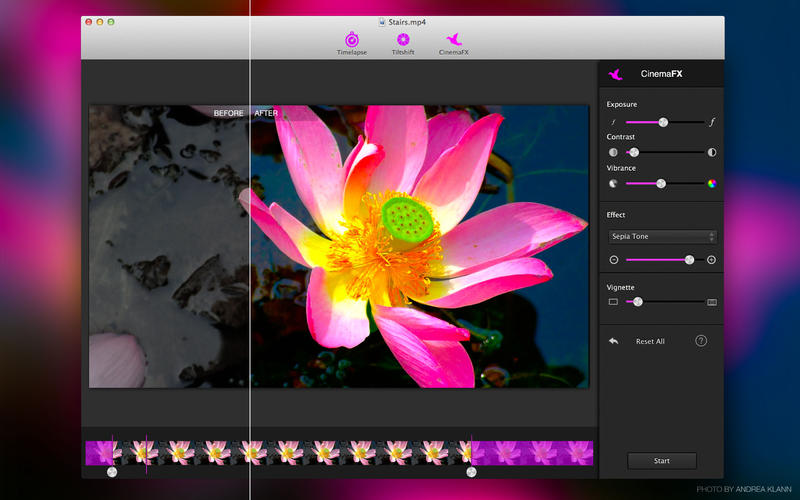Click the high contrast icon
Viewport: 800px width, 500px height.
[x=712, y=152]
